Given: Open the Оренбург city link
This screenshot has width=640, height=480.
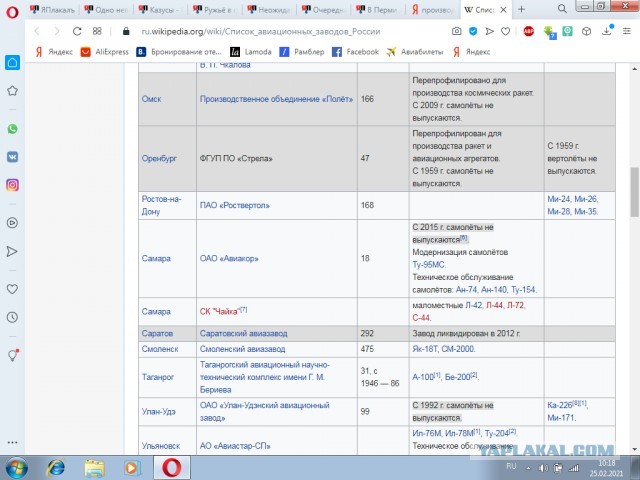Looking at the screenshot, I should point(159,158).
